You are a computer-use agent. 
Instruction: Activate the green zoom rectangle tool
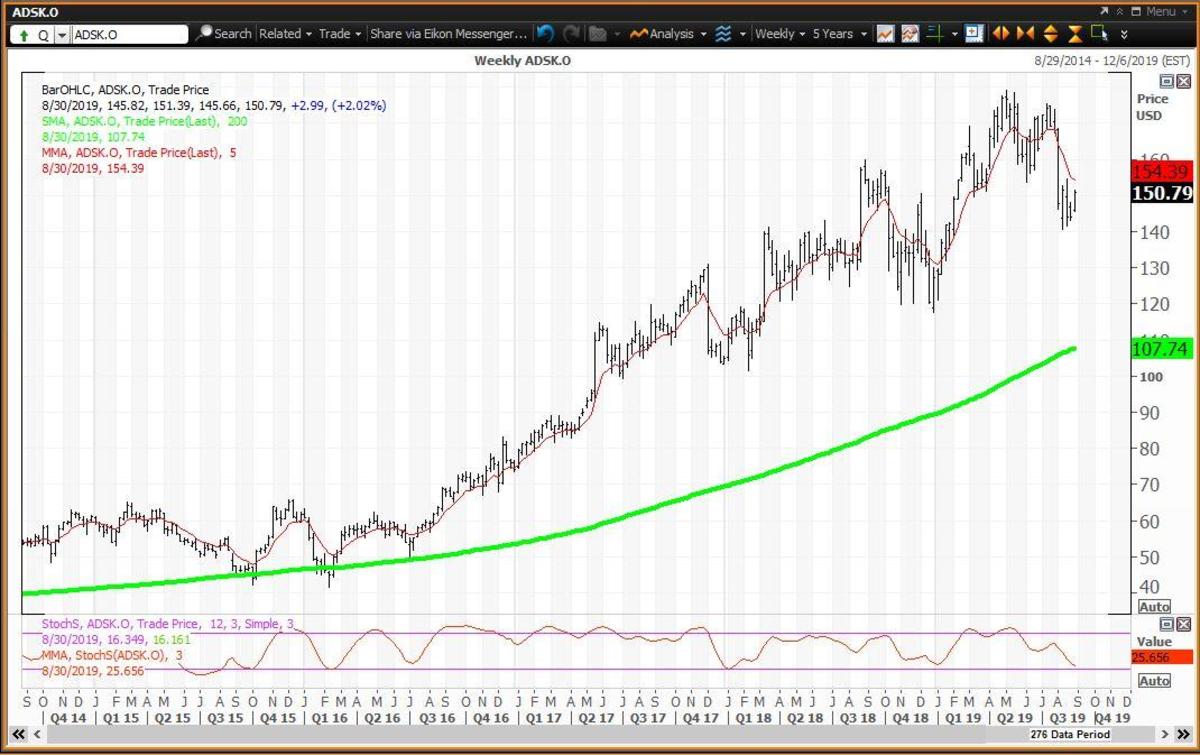1099,34
